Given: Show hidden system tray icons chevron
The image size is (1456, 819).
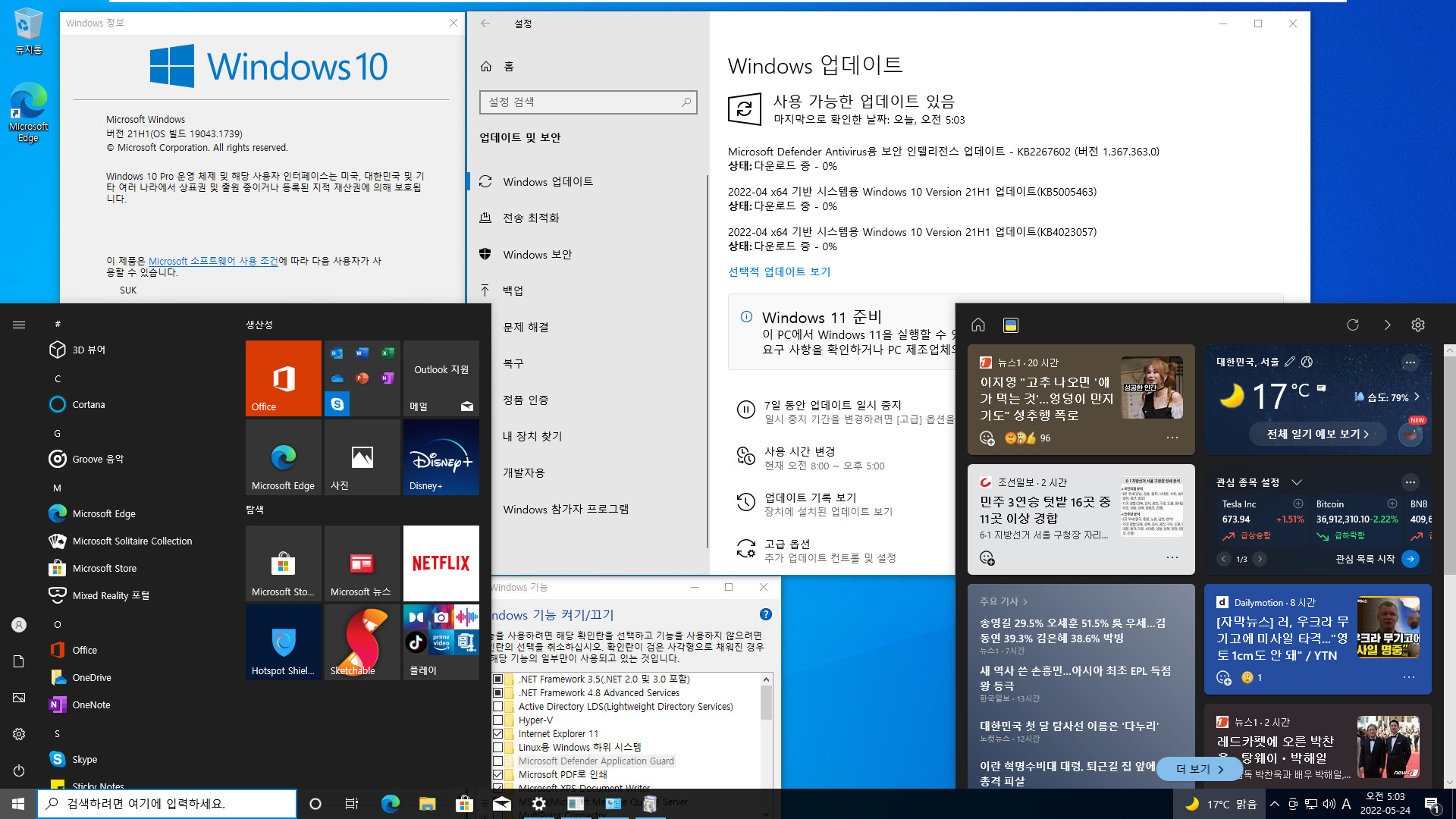Looking at the screenshot, I should [x=1275, y=804].
